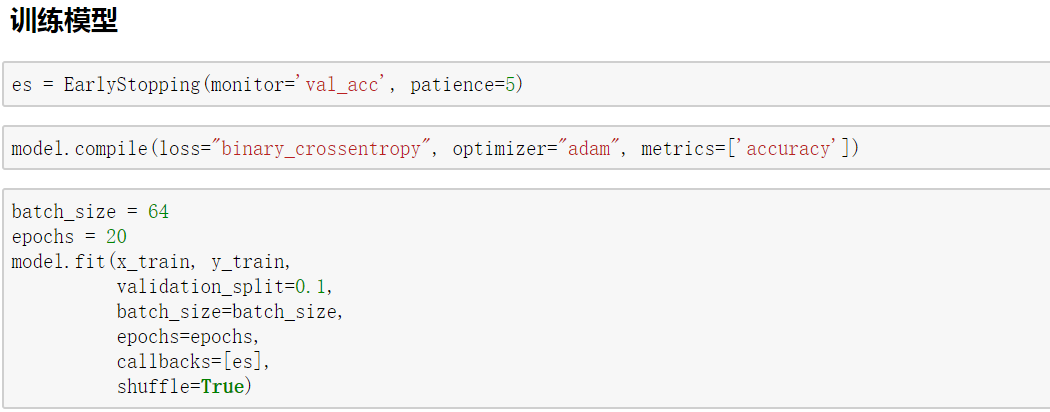The height and width of the screenshot is (412, 1050).
Task: Click the batch_size=batch_size argument line
Action: (x=229, y=311)
